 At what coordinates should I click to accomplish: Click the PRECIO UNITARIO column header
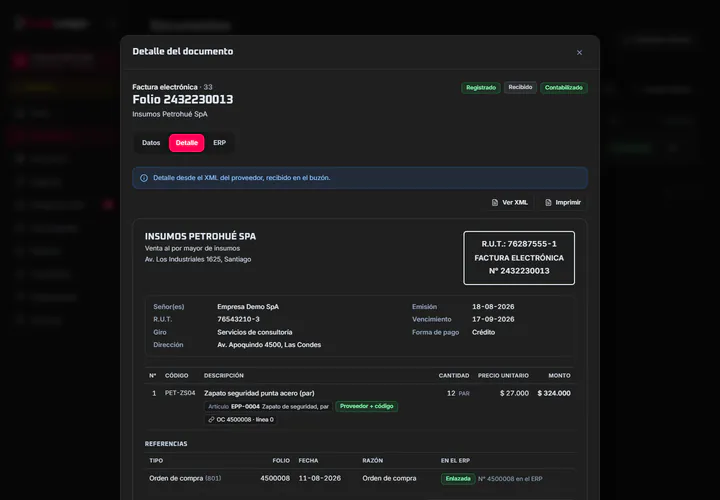pyautogui.click(x=503, y=376)
